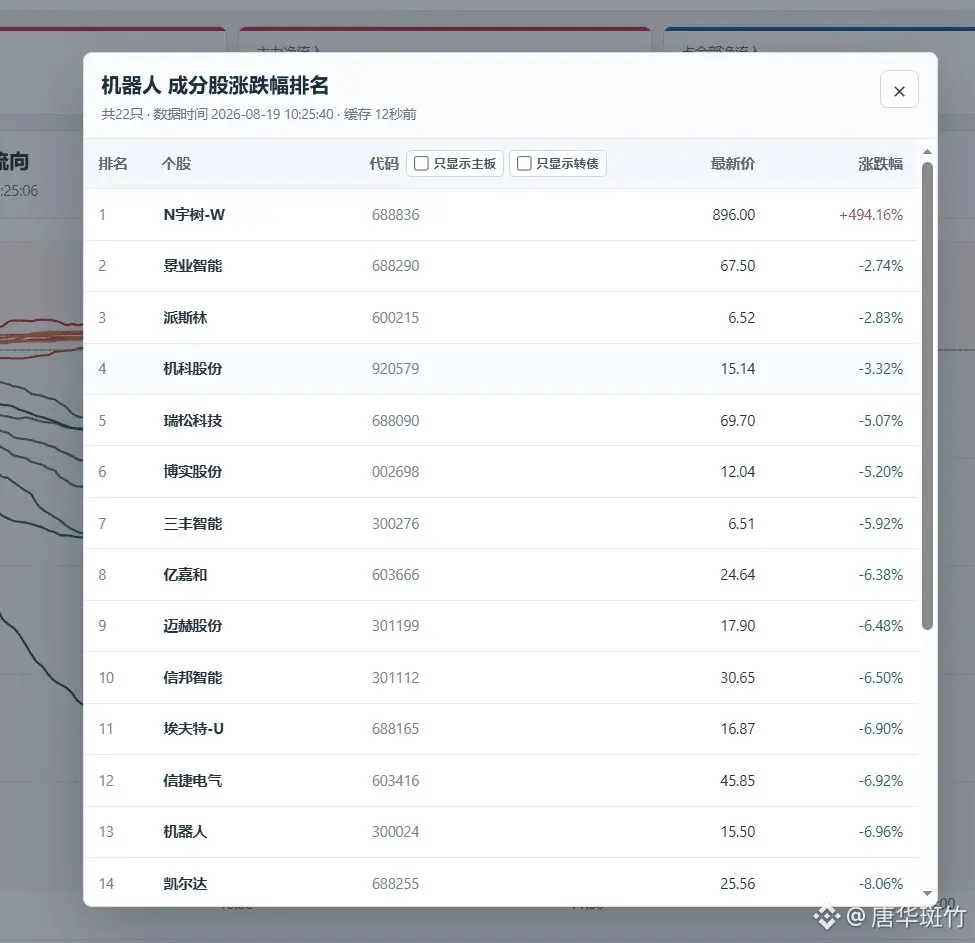Open stock 派斯林

point(185,318)
